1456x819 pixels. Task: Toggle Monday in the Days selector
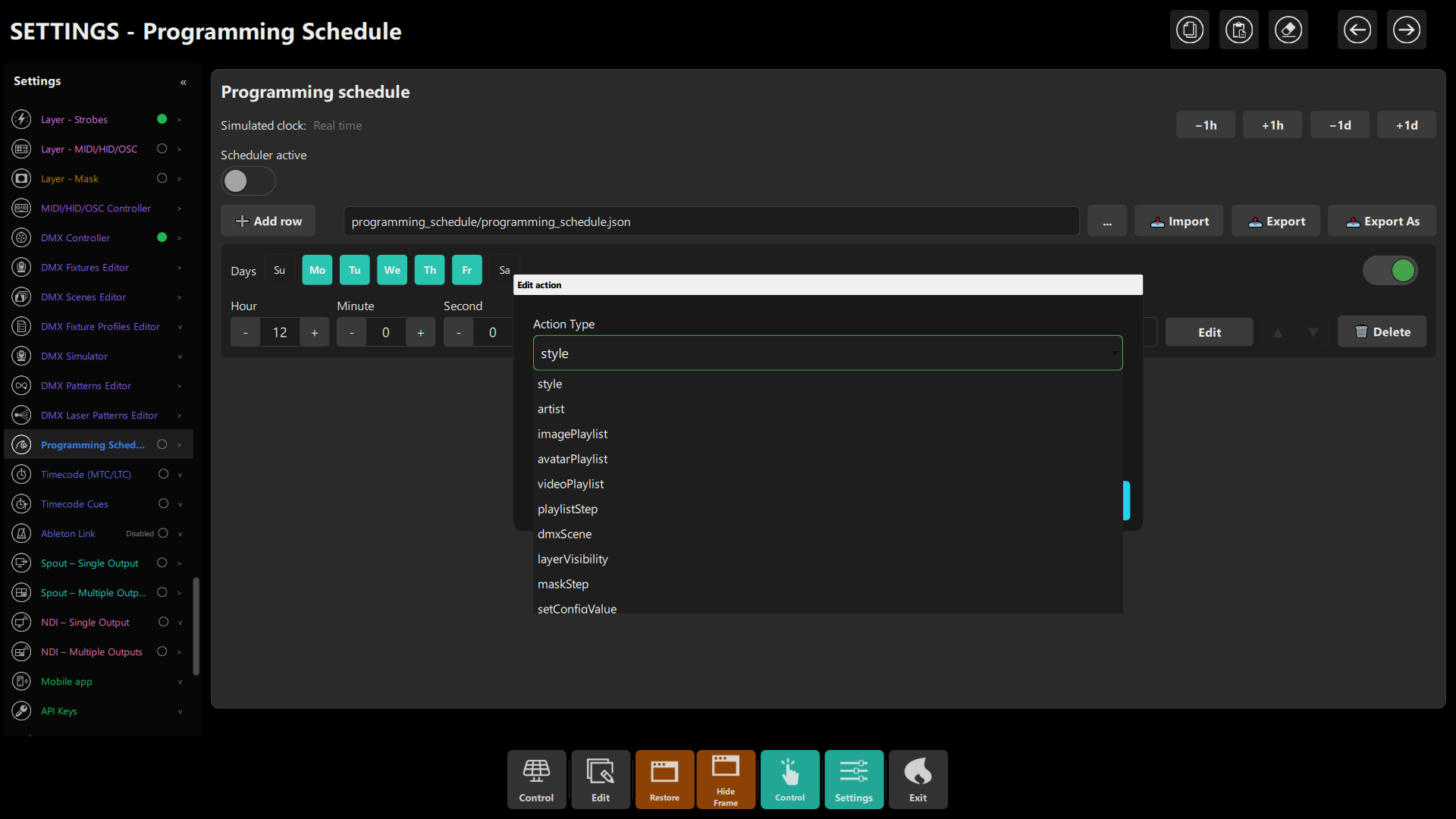coord(317,270)
